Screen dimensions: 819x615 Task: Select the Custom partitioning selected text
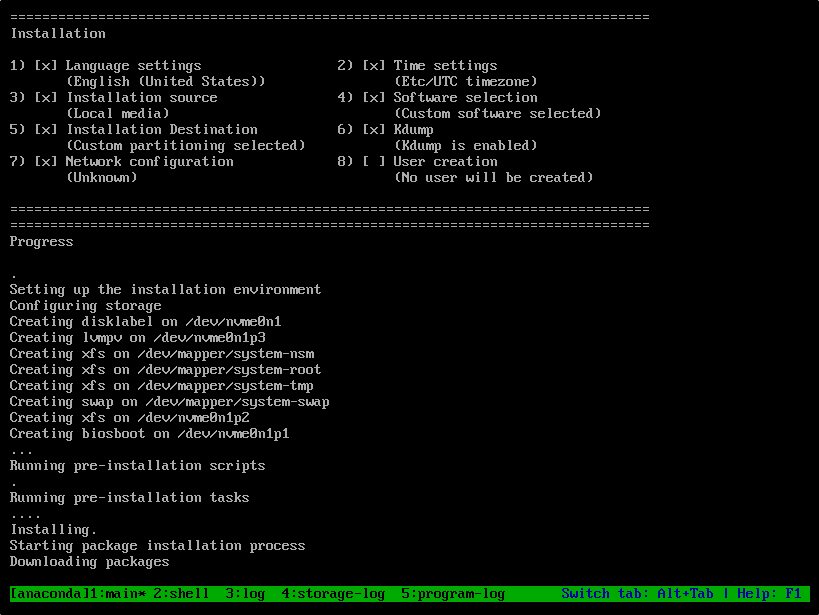[185, 145]
